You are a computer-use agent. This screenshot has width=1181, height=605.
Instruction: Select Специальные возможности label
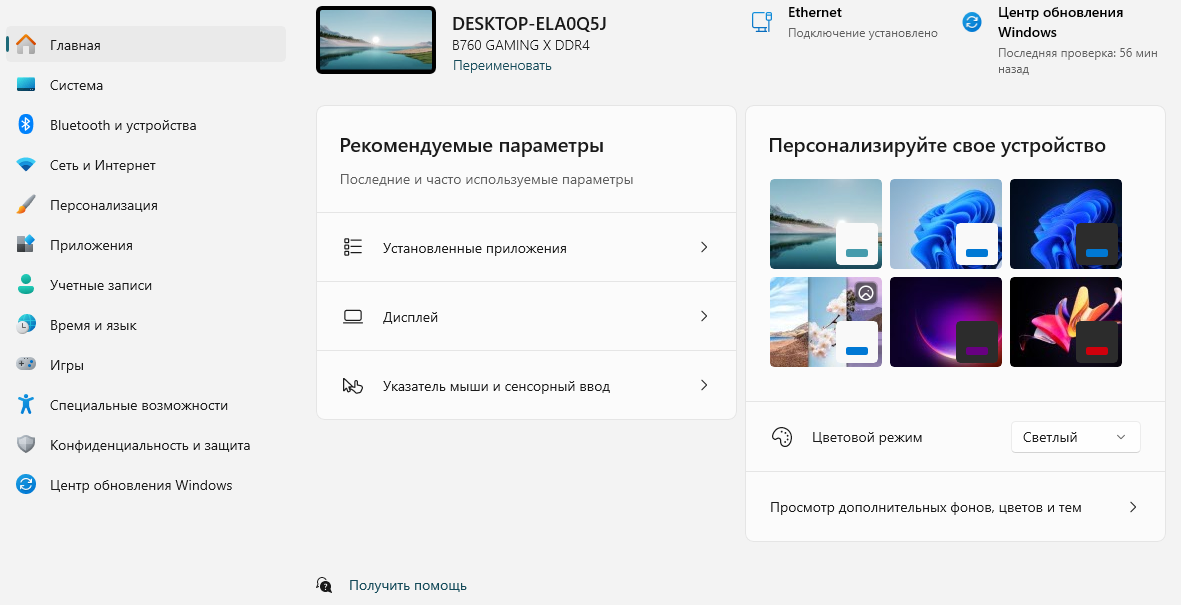click(139, 405)
